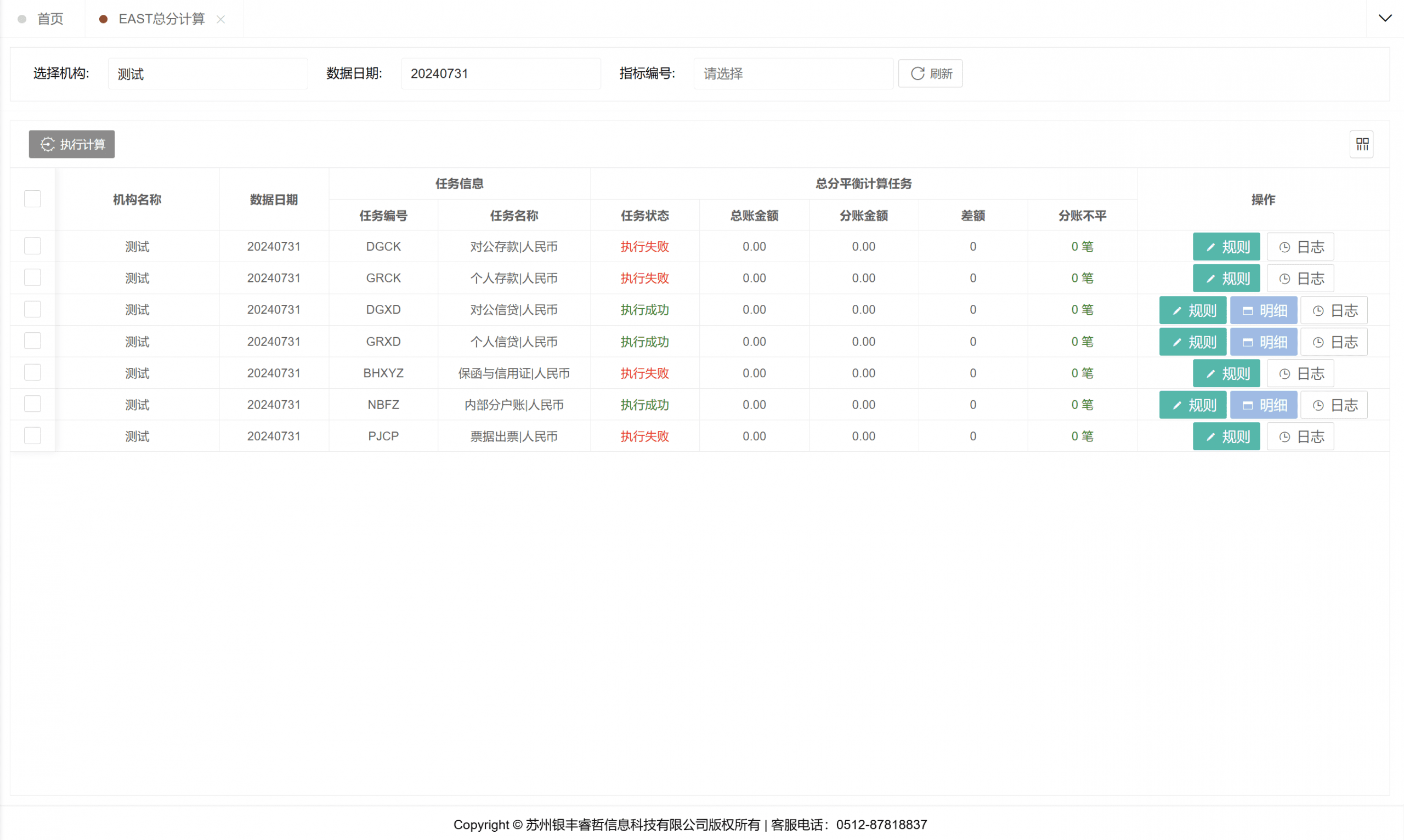1404x840 pixels.
Task: Open 明细 details for DGXD row
Action: 1263,310
